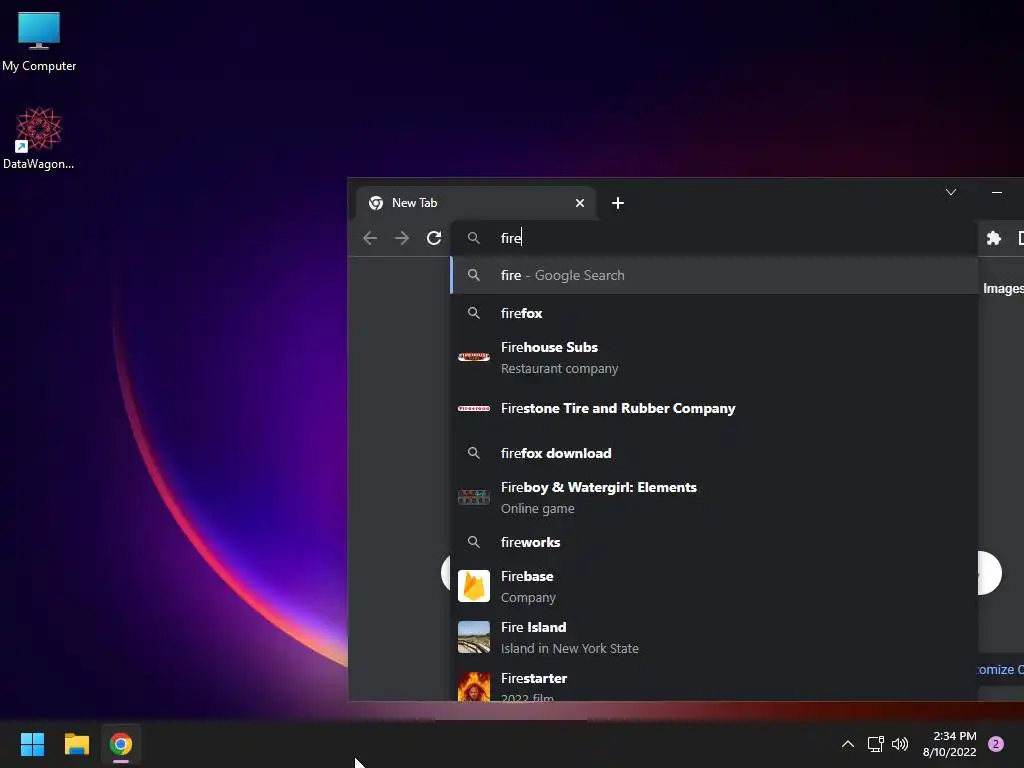The width and height of the screenshot is (1024, 768).
Task: Click the Firestone logo thumbnail
Action: click(x=473, y=408)
